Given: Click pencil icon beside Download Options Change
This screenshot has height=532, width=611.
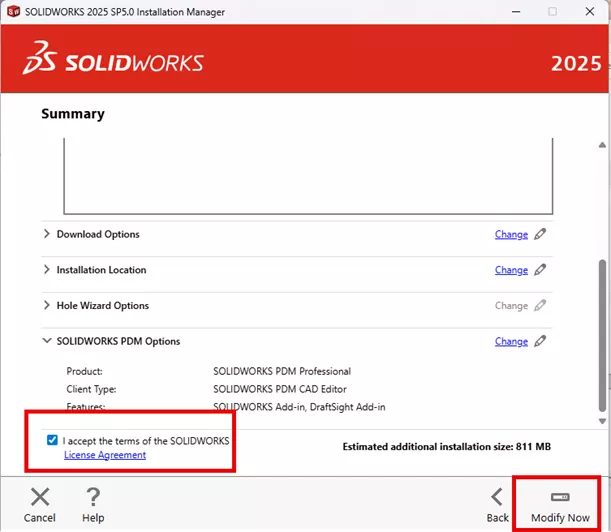Looking at the screenshot, I should click(x=540, y=234).
